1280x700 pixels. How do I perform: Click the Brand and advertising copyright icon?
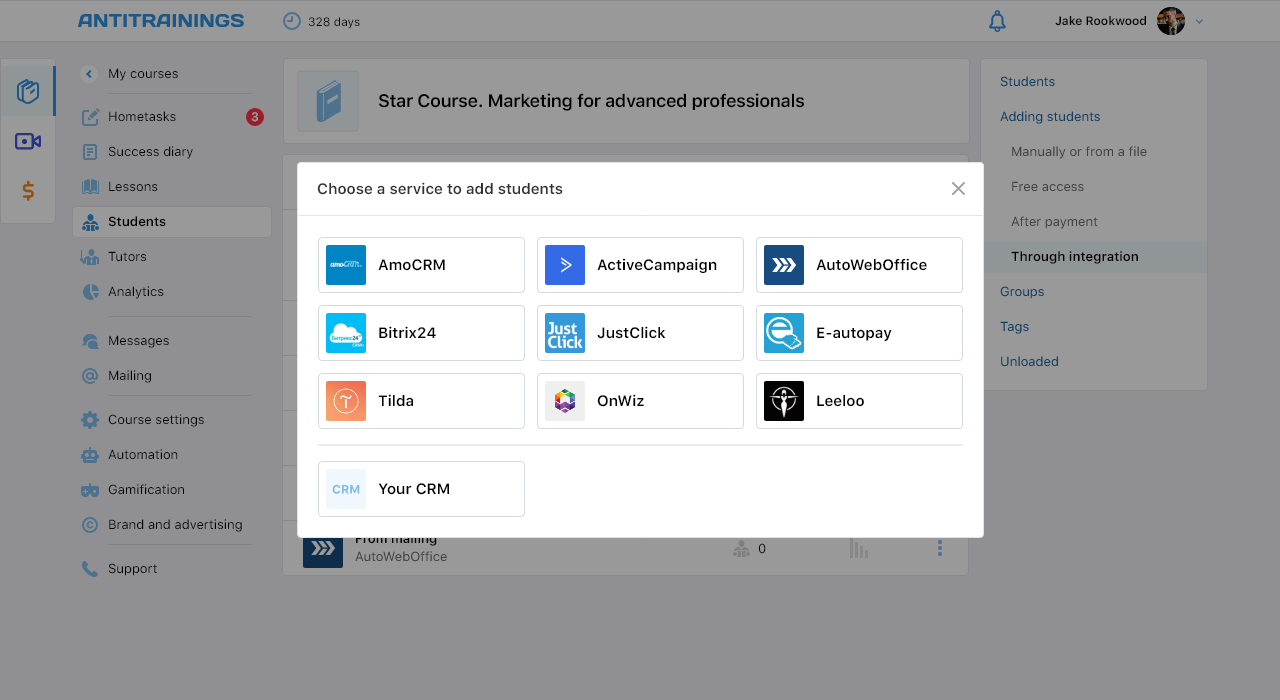tap(90, 525)
